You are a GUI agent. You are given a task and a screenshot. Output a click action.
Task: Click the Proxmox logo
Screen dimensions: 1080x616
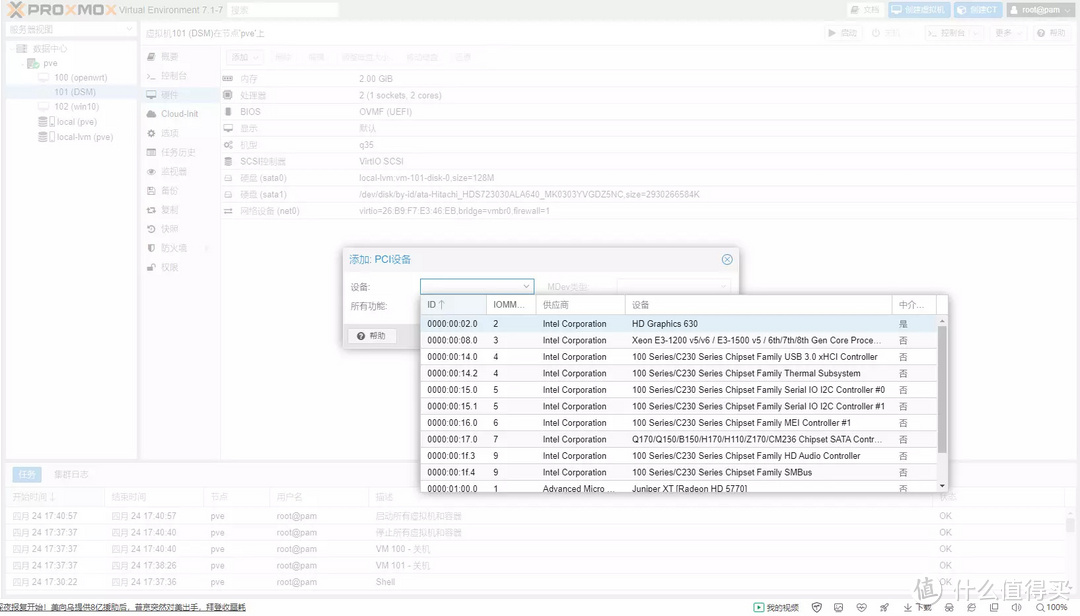pyautogui.click(x=62, y=10)
